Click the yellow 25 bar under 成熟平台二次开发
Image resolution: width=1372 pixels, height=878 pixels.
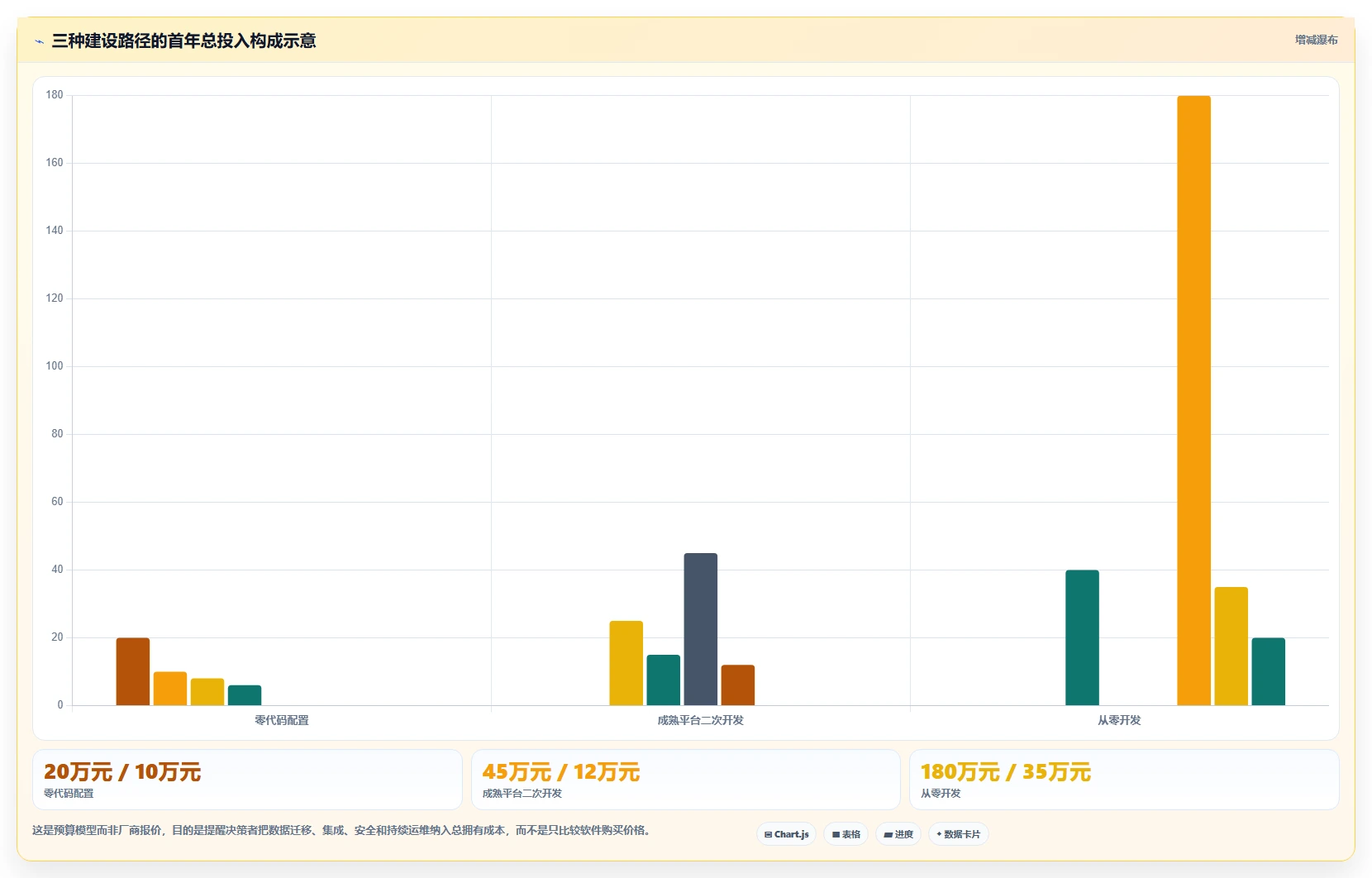pyautogui.click(x=626, y=663)
